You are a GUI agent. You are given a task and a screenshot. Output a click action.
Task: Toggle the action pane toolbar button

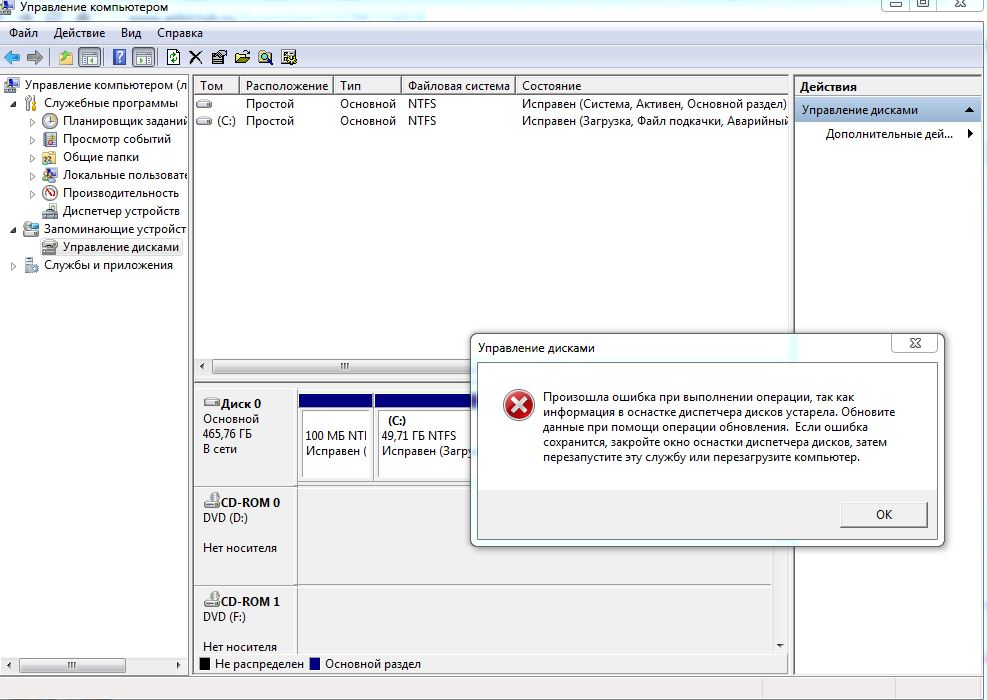point(143,57)
